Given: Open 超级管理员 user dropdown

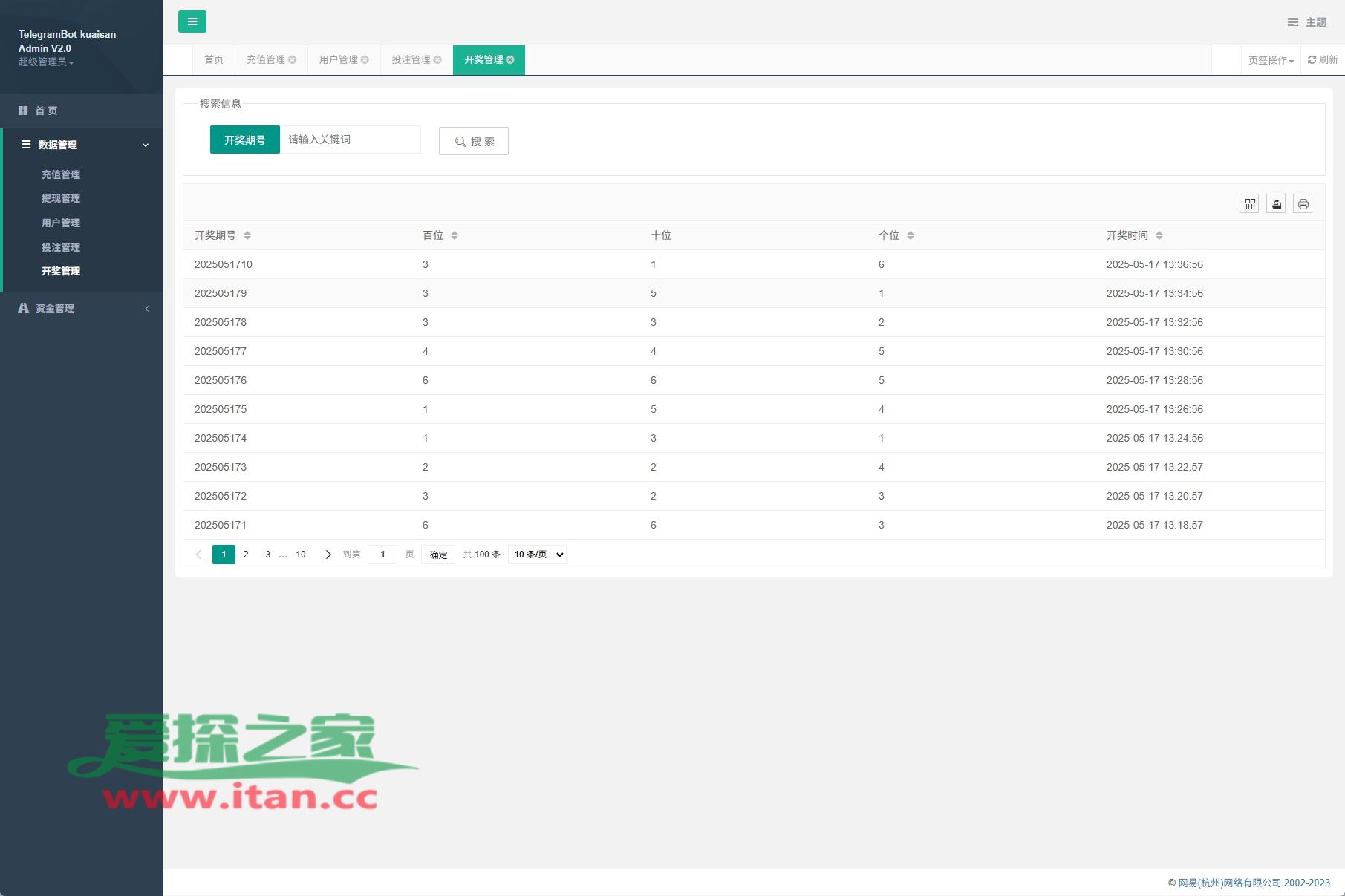Looking at the screenshot, I should 46,62.
